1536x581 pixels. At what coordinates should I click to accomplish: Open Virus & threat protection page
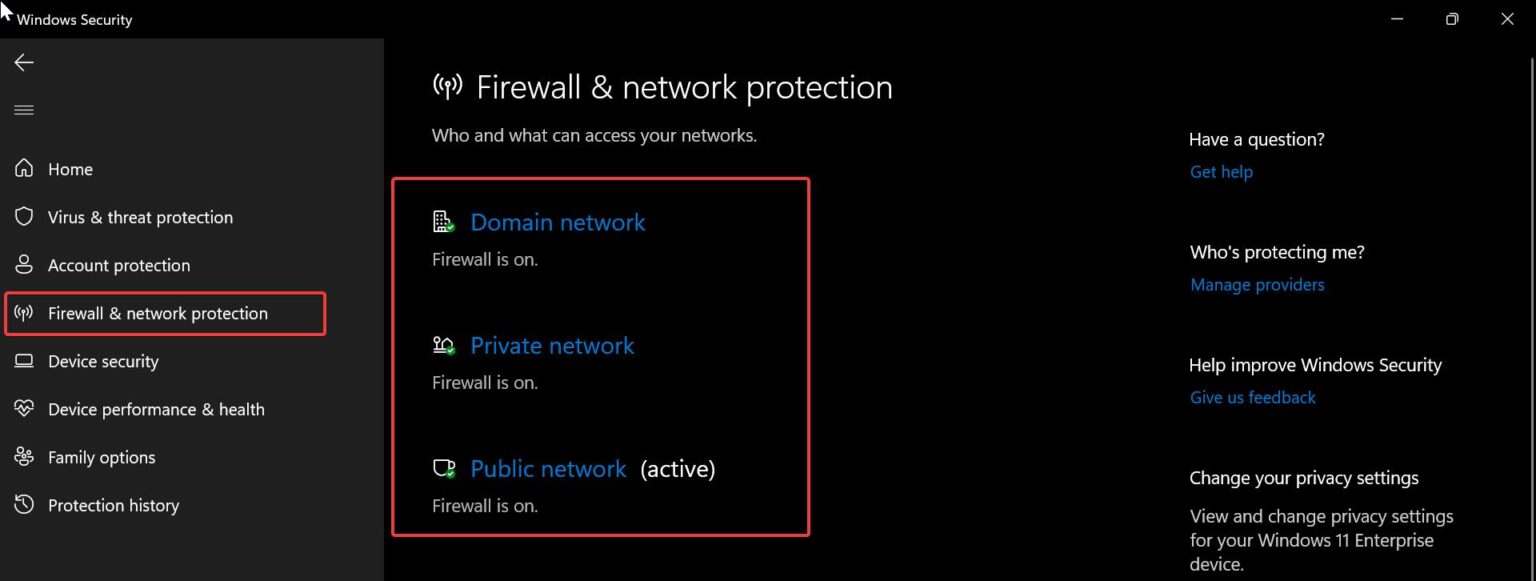[140, 217]
